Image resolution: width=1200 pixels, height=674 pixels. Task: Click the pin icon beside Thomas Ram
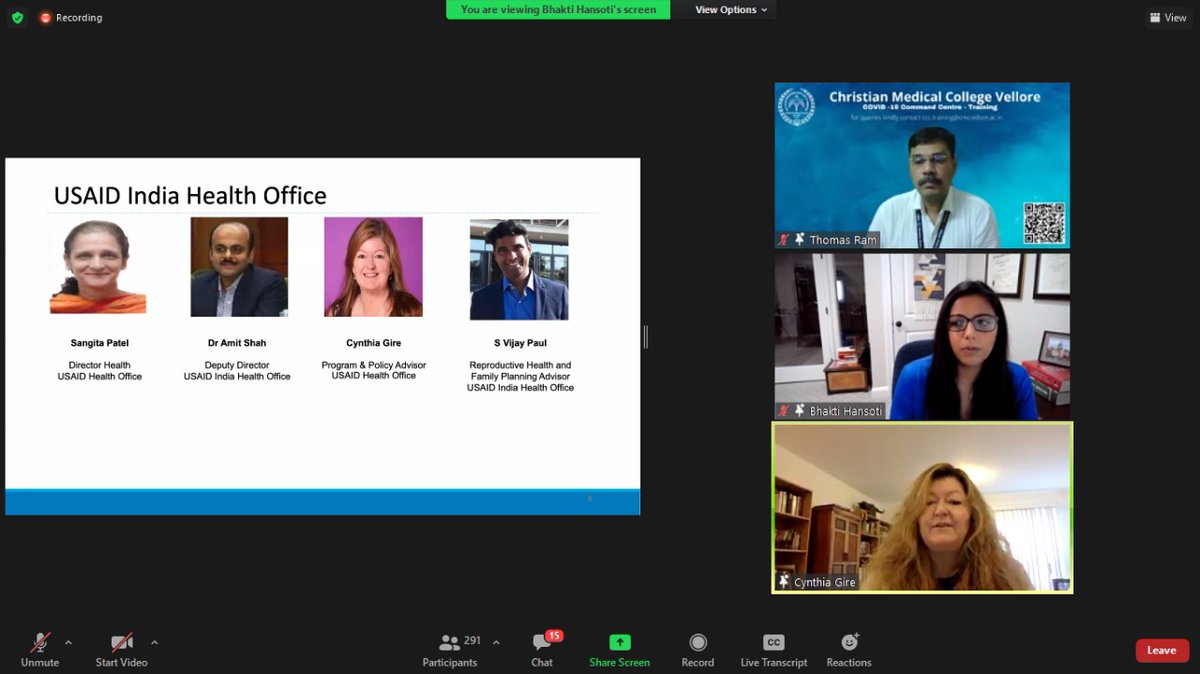(x=800, y=240)
